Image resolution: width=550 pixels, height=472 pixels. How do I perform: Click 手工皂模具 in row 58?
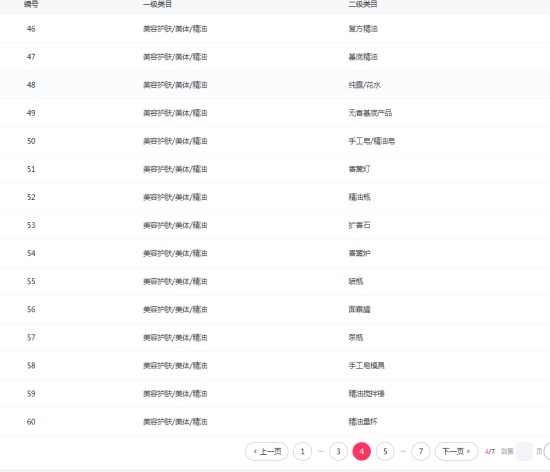tap(366, 365)
